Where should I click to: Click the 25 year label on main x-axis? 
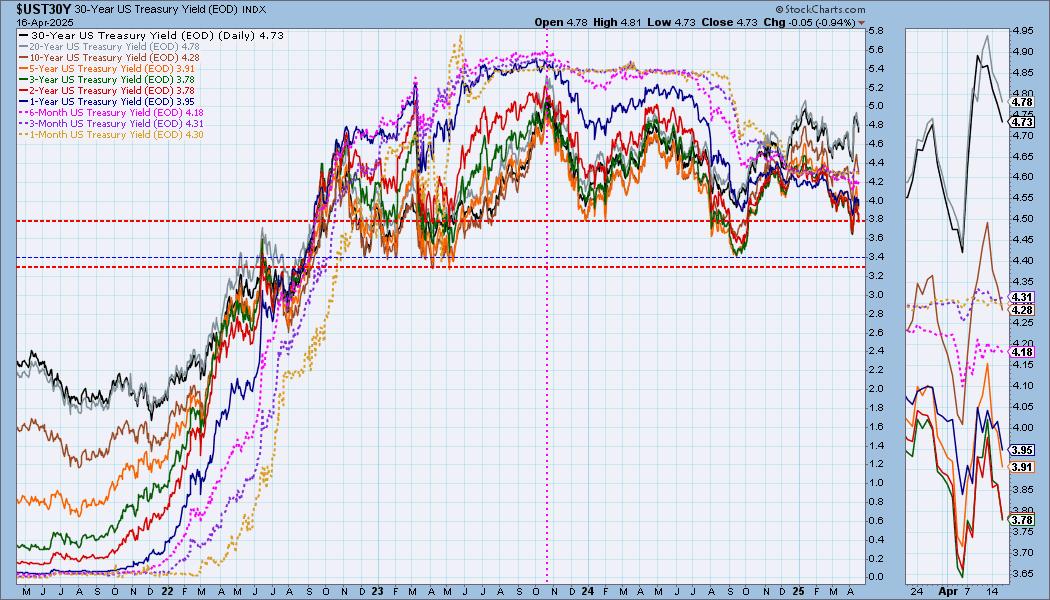[x=798, y=591]
